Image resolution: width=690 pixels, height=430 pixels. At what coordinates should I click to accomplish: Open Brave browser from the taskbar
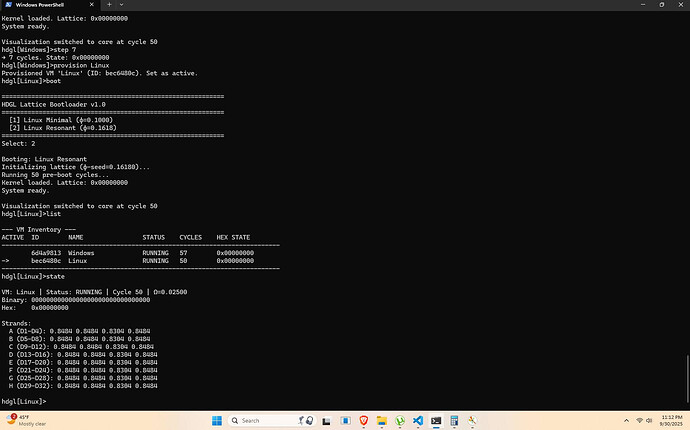click(x=361, y=420)
